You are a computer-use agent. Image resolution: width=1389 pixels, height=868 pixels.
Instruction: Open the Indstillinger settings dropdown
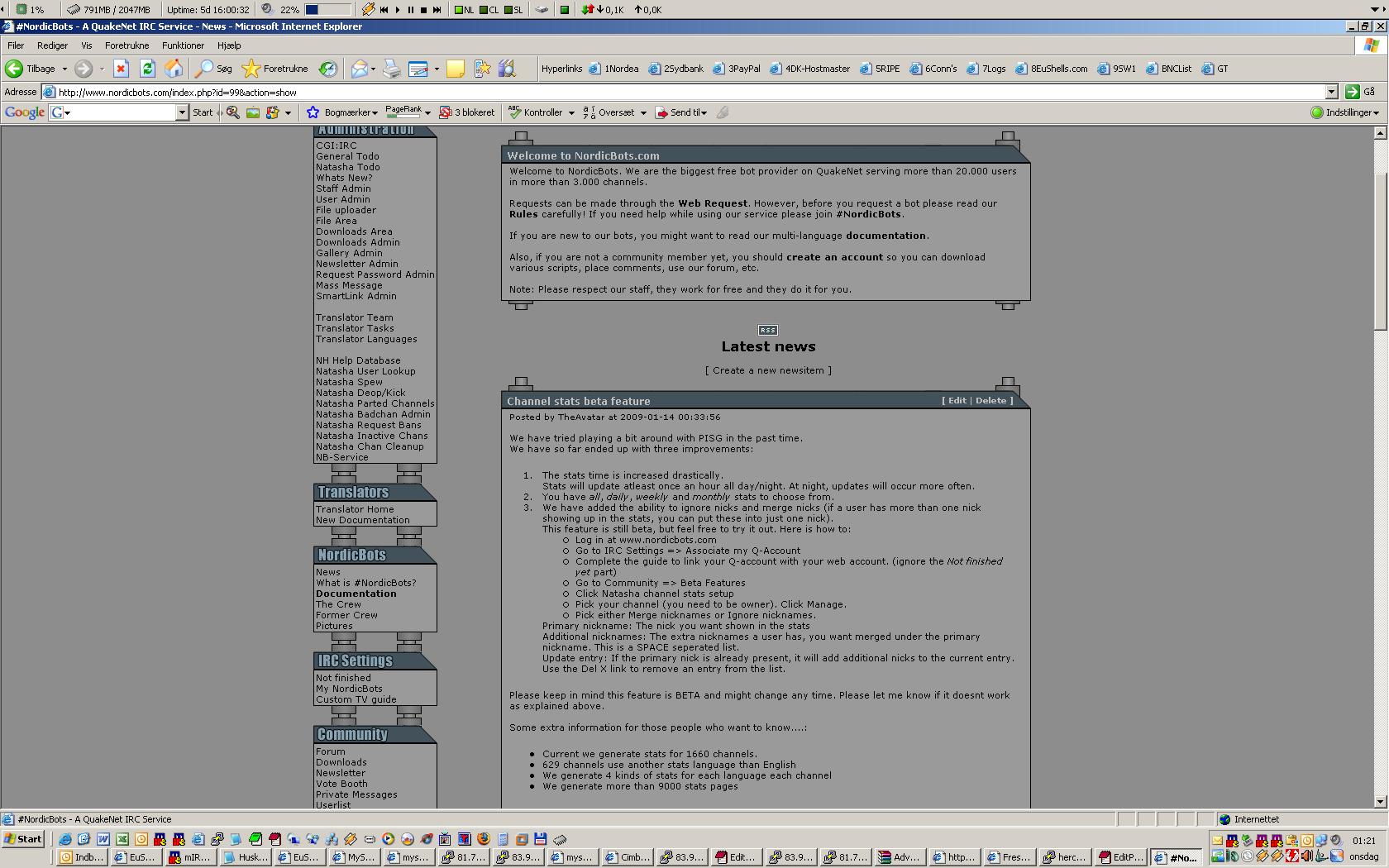pos(1345,112)
